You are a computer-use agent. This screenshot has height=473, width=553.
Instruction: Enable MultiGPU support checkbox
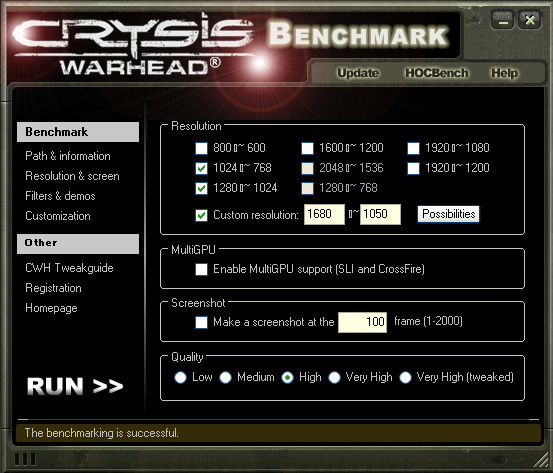(x=201, y=269)
